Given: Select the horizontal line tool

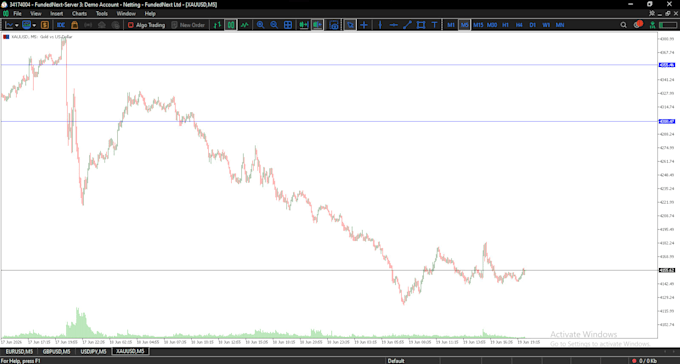Looking at the screenshot, I should coord(393,25).
